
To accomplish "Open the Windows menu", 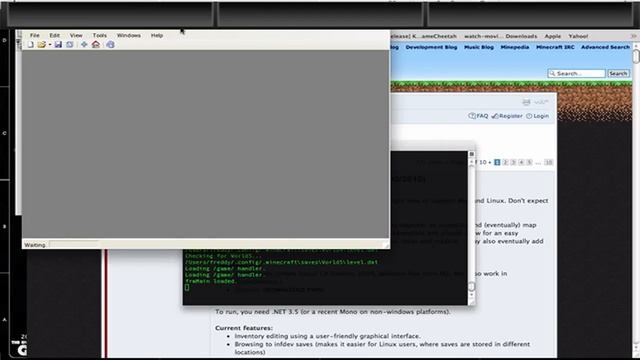I will point(129,36).
